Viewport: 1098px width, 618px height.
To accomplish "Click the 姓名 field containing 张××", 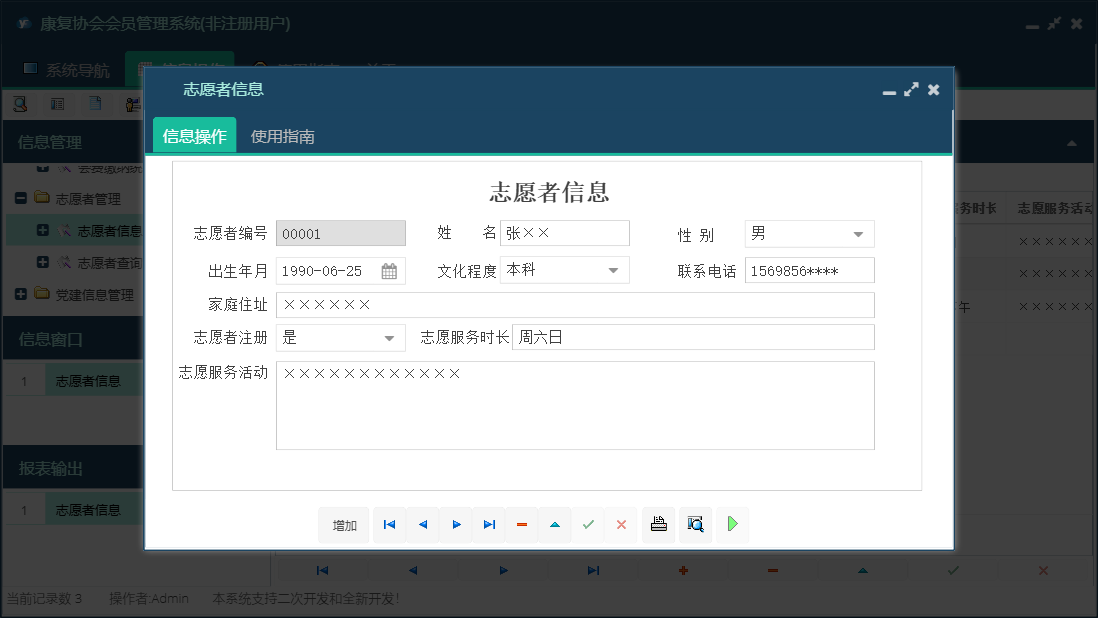I will [x=565, y=233].
